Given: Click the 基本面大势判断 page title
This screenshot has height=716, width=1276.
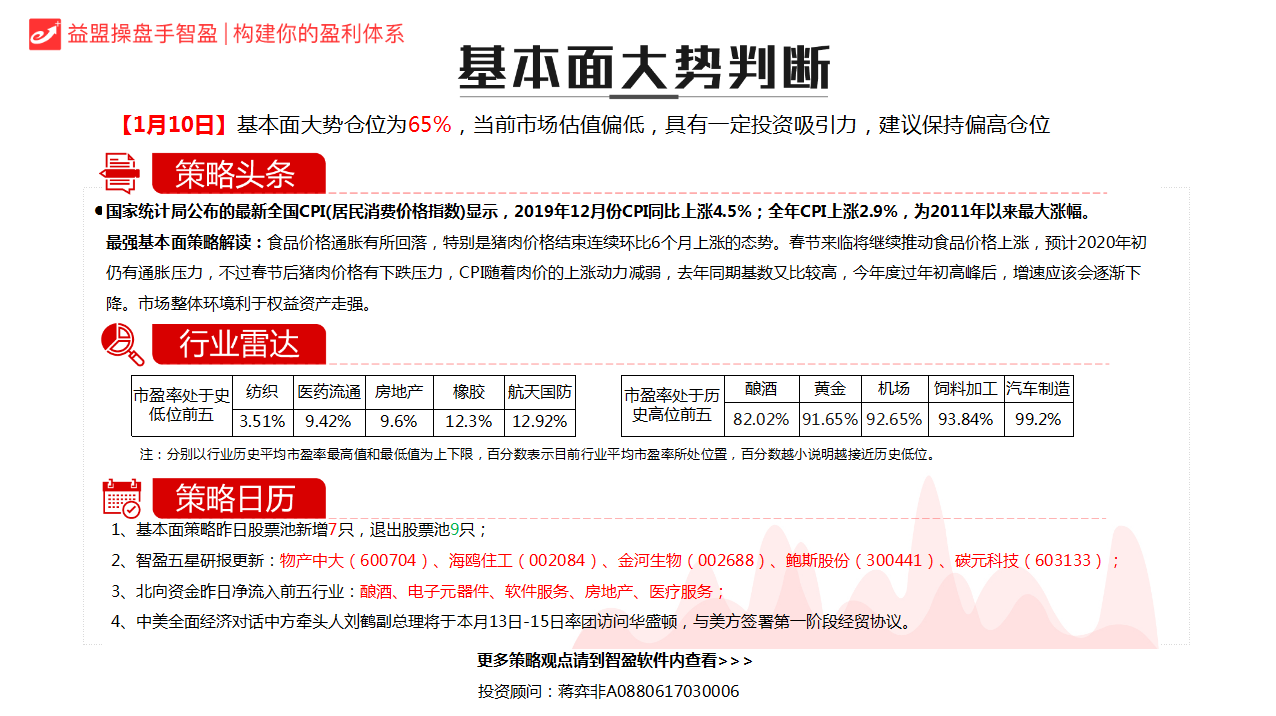Looking at the screenshot, I should point(643,70).
